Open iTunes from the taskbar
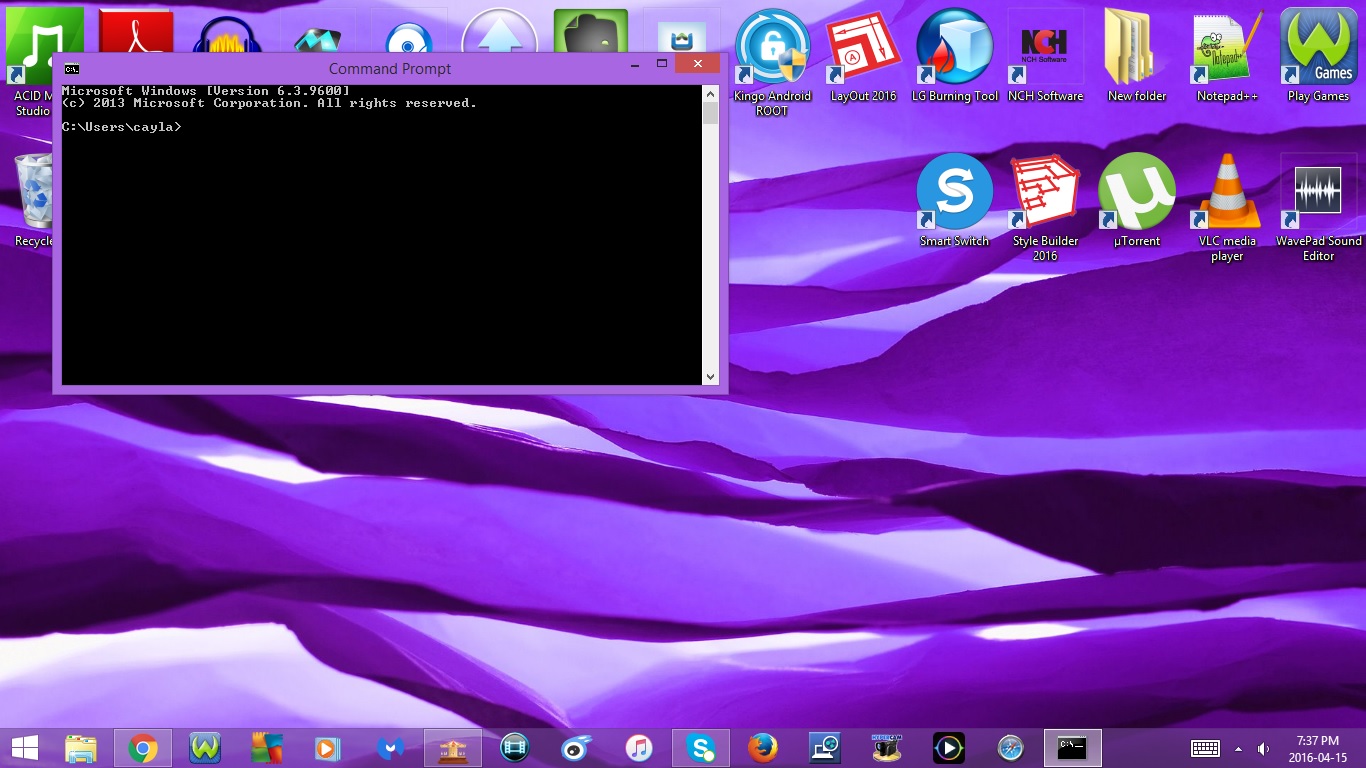 coord(639,748)
